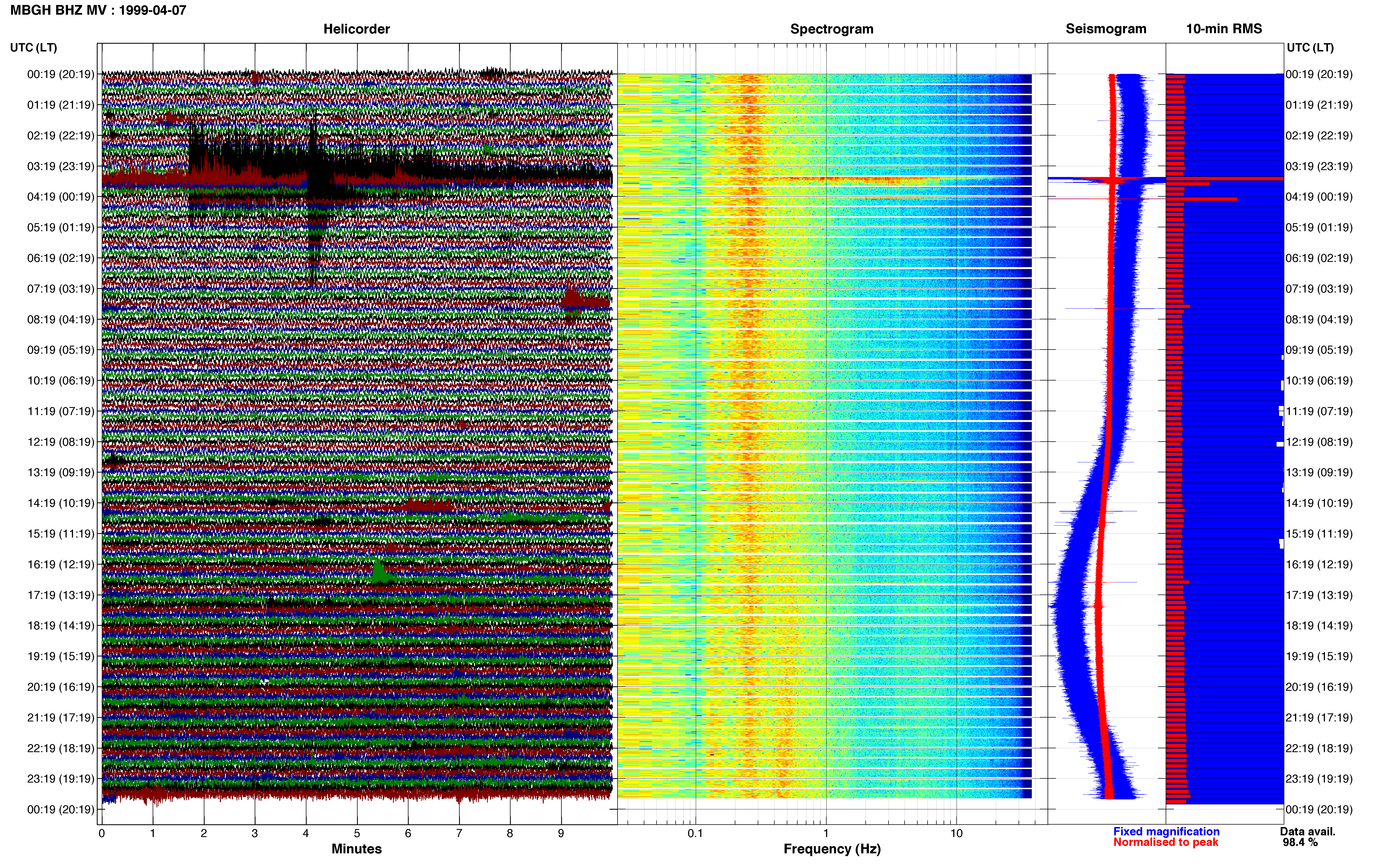Click the 5 tick label on the Minutes axis
1388x868 pixels.
pos(357,833)
